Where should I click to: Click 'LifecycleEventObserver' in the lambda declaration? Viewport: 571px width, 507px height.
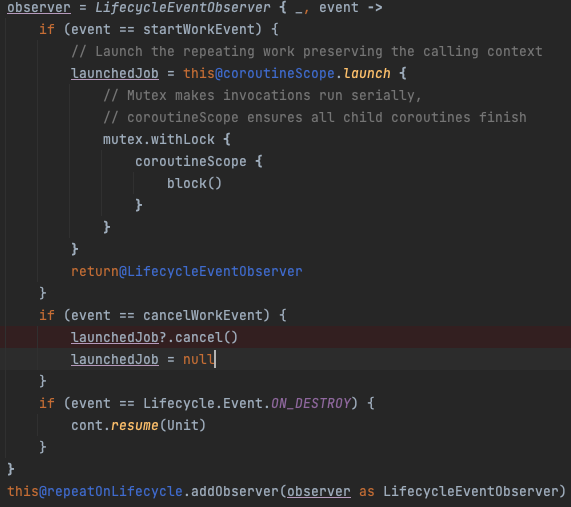pyautogui.click(x=182, y=8)
